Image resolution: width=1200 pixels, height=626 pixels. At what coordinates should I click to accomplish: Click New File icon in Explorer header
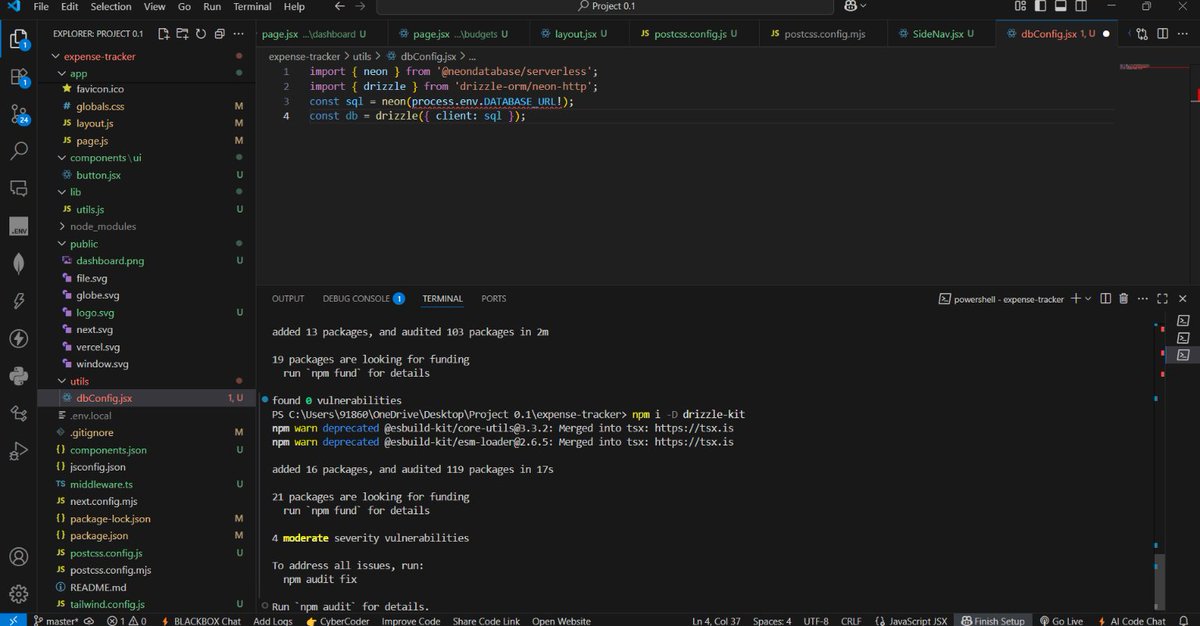tap(164, 34)
